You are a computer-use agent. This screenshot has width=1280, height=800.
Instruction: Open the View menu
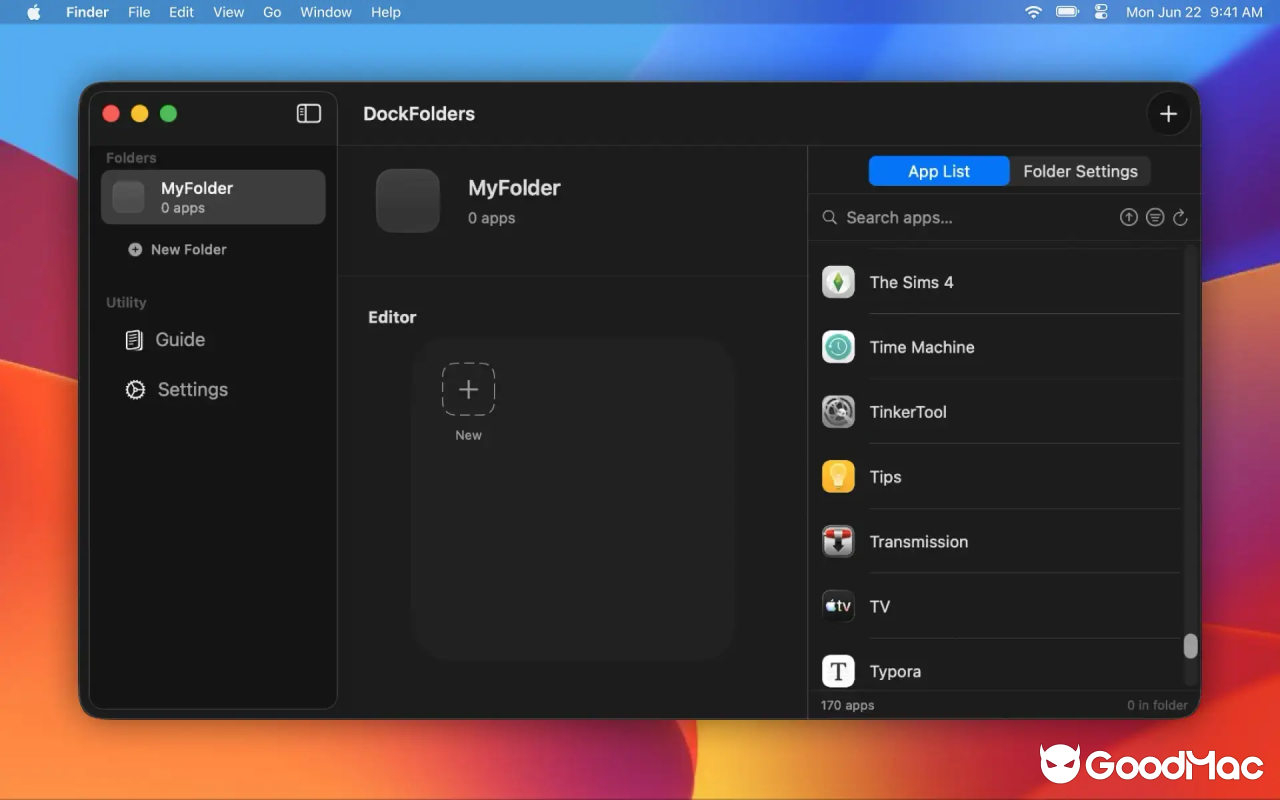228,12
